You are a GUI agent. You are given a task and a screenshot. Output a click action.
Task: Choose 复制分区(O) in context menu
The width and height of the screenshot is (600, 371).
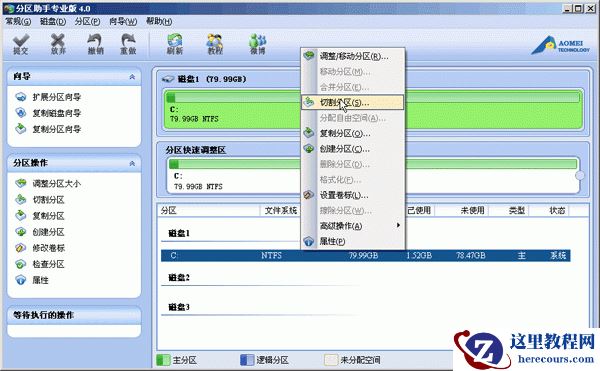(353, 133)
